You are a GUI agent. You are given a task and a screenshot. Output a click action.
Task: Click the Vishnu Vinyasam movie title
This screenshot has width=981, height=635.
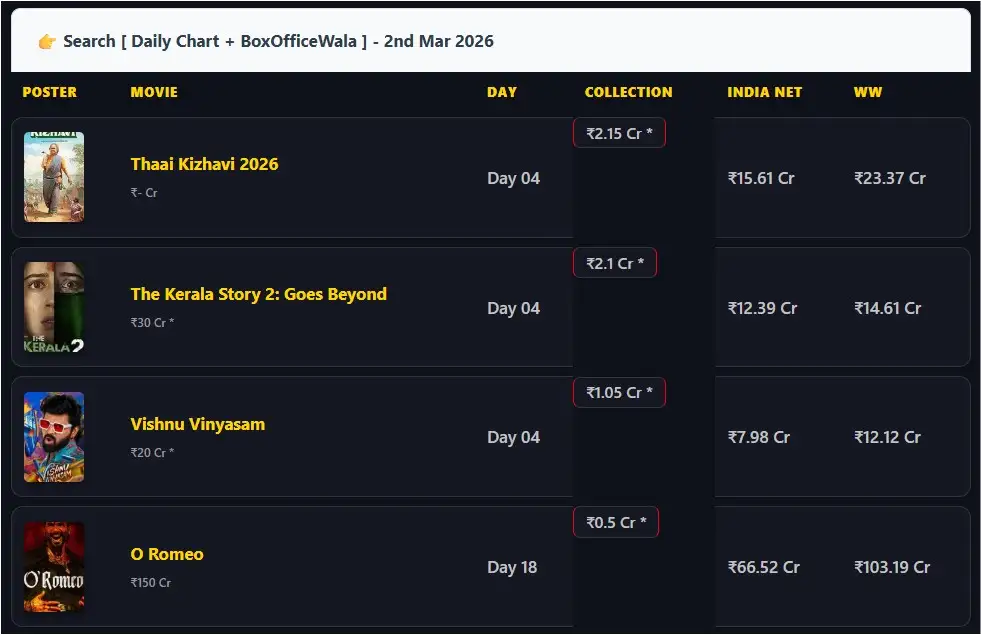197,424
